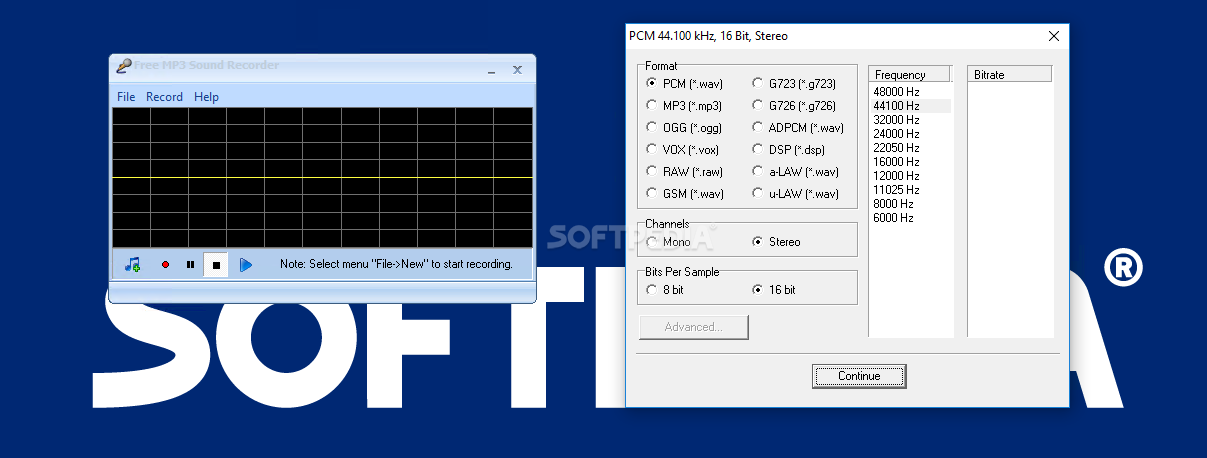1207x458 pixels.
Task: Select the DSP (*.dsp) format
Action: pyautogui.click(x=790, y=150)
